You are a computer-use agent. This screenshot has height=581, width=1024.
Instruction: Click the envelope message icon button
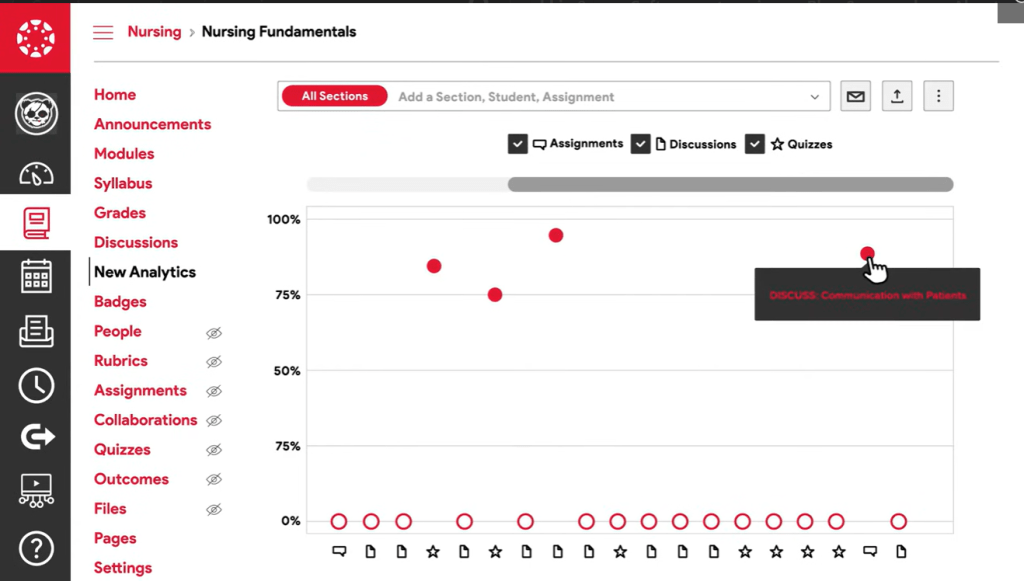(x=855, y=96)
